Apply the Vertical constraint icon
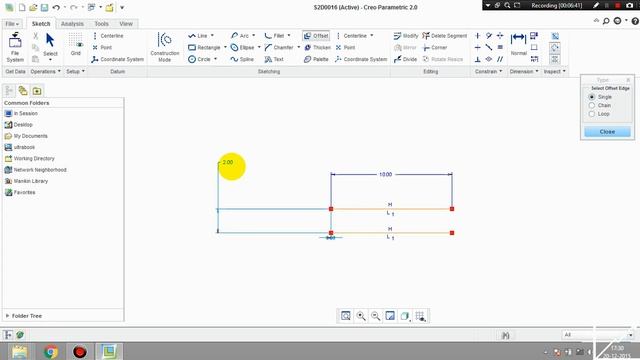Screen dimensions: 640x360 pos(478,36)
